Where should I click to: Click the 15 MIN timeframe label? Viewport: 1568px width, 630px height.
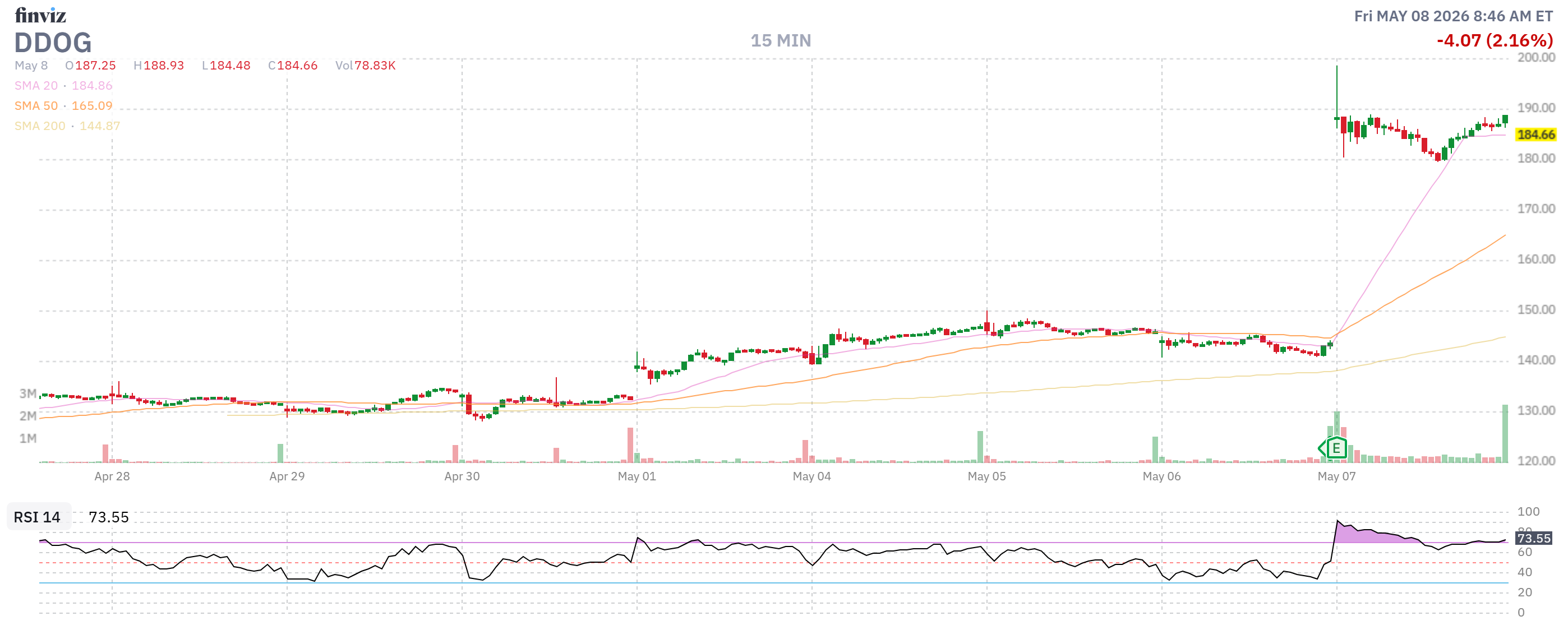point(780,41)
